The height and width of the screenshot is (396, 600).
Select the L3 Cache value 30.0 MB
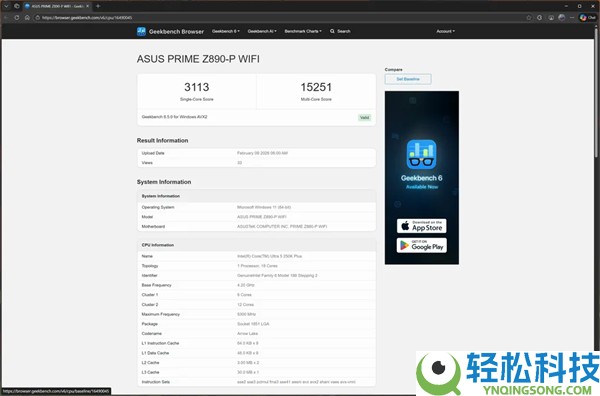[x=248, y=372]
